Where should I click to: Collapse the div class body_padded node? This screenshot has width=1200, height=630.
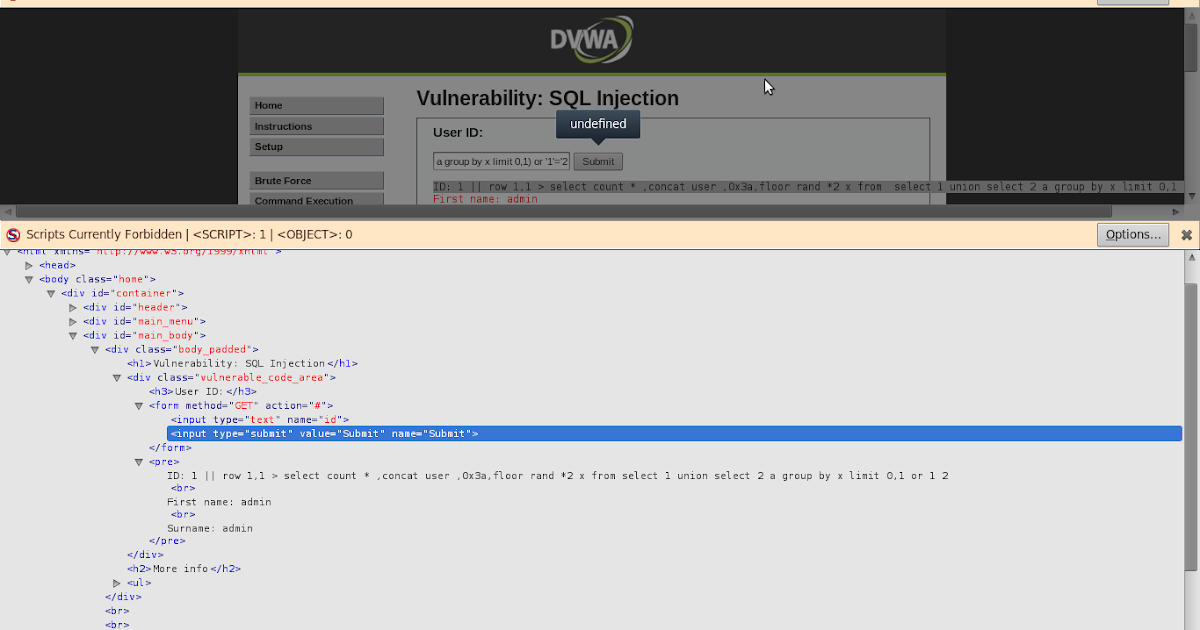(95, 349)
